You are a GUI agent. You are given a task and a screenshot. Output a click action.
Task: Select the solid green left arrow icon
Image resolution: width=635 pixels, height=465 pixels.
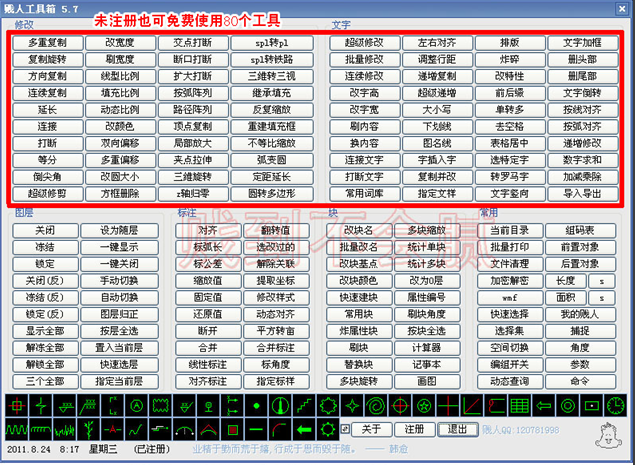pos(304,429)
